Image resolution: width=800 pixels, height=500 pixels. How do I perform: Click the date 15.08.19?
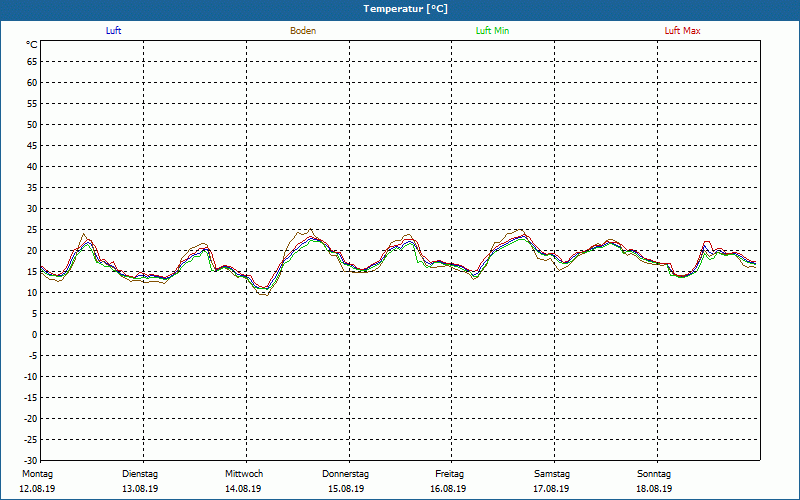coord(346,489)
